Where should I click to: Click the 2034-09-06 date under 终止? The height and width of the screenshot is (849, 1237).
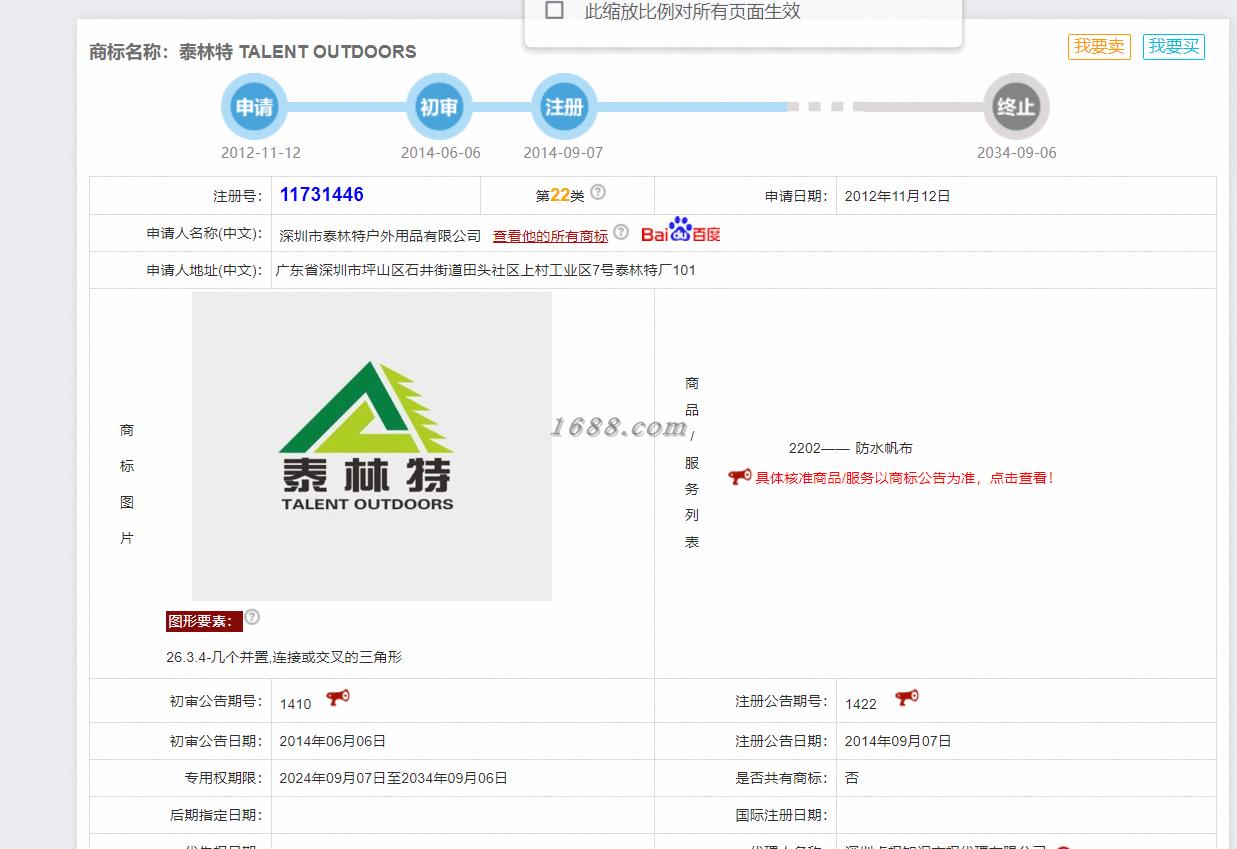coord(1017,153)
